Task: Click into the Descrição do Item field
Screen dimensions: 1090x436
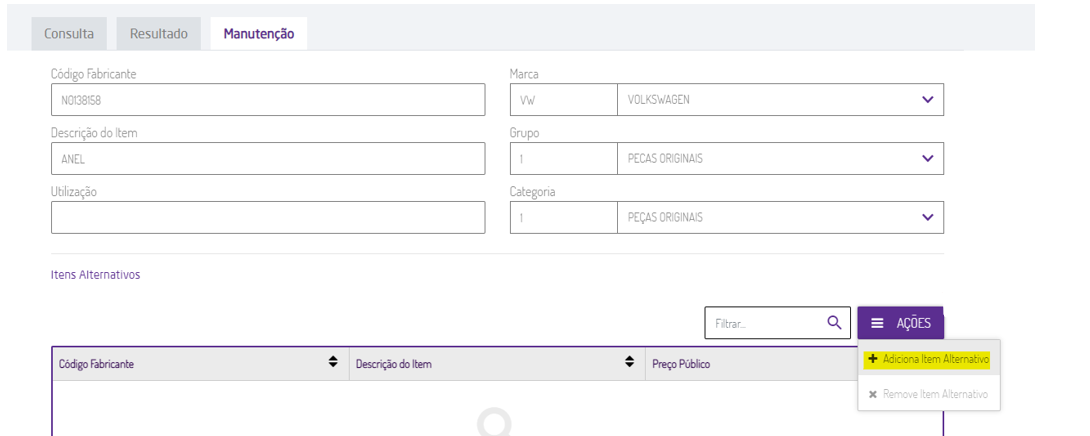Action: 267,159
